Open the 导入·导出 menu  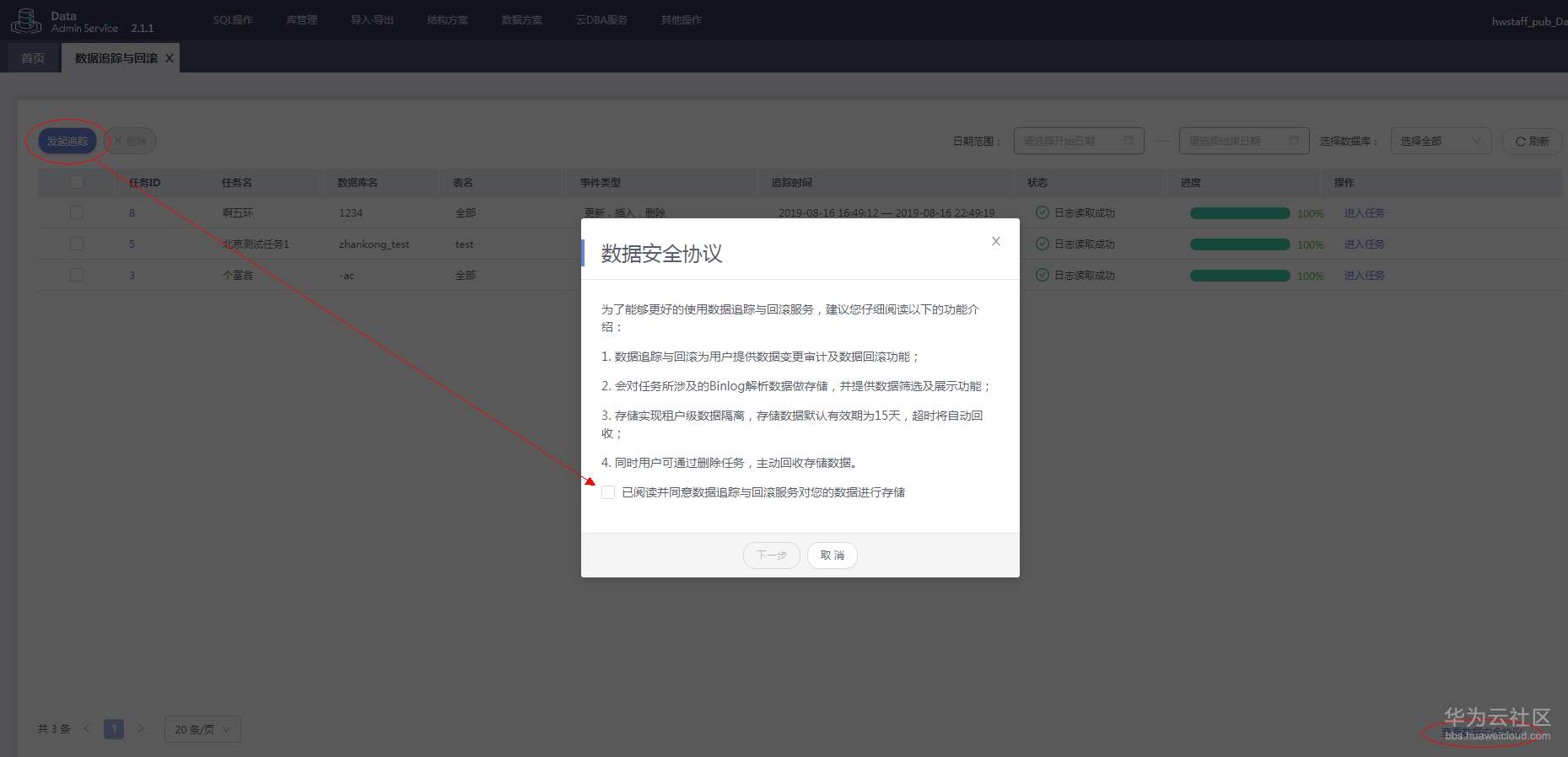(372, 20)
